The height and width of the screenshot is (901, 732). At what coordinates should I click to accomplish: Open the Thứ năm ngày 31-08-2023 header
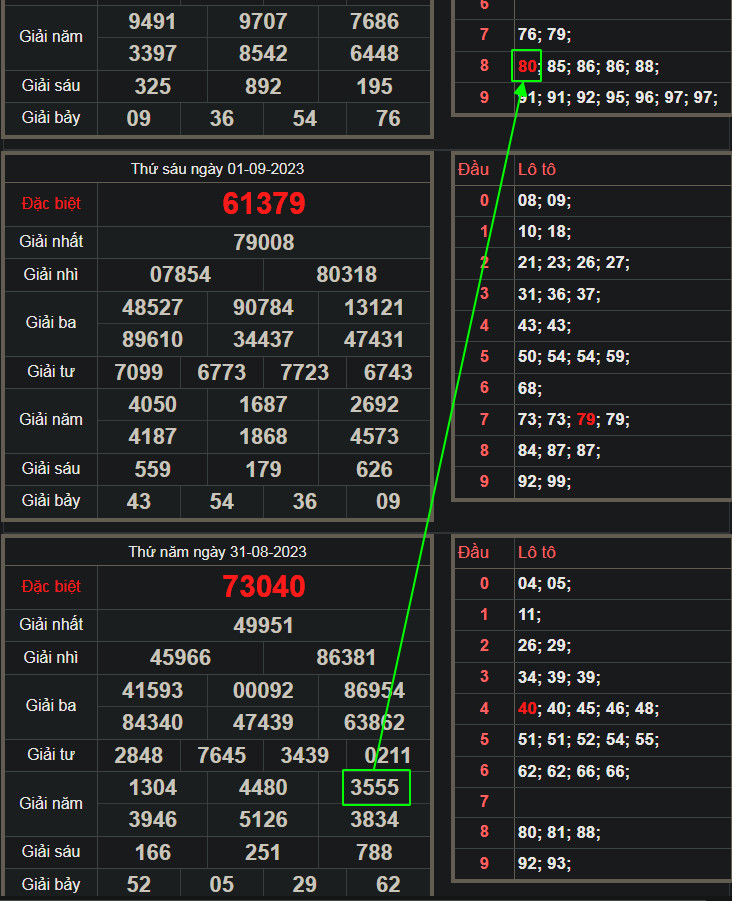tap(218, 552)
